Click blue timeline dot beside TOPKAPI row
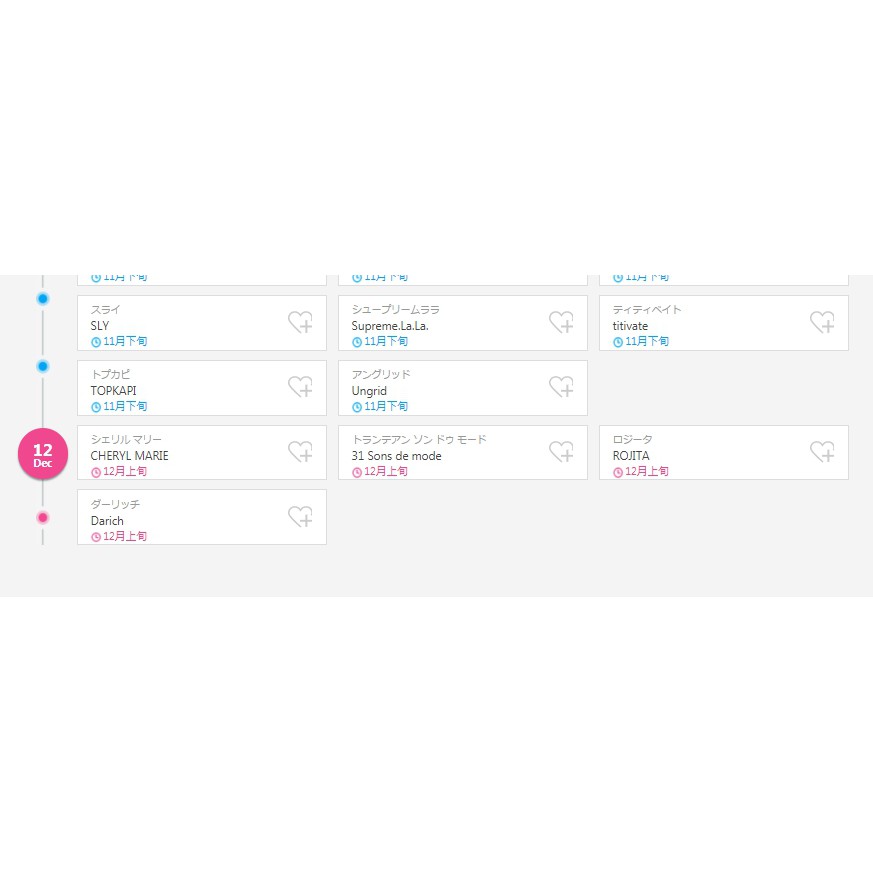The height and width of the screenshot is (873, 873). (x=43, y=366)
